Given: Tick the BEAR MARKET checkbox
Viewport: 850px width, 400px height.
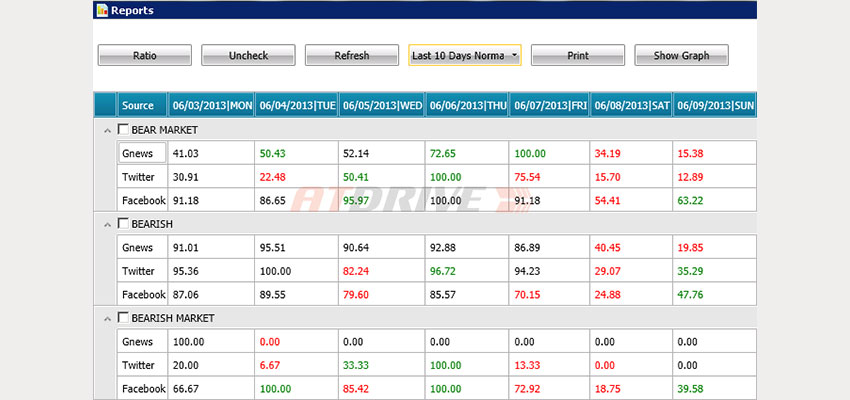Looking at the screenshot, I should [123, 130].
